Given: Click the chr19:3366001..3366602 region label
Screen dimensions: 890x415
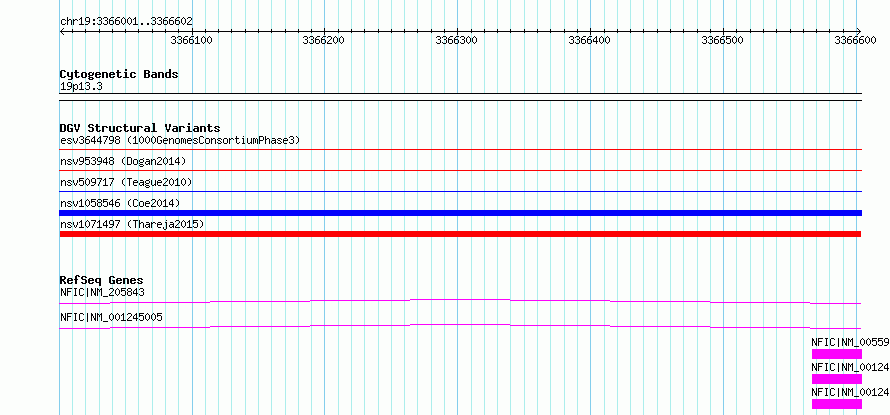Looking at the screenshot, I should pyautogui.click(x=126, y=22).
